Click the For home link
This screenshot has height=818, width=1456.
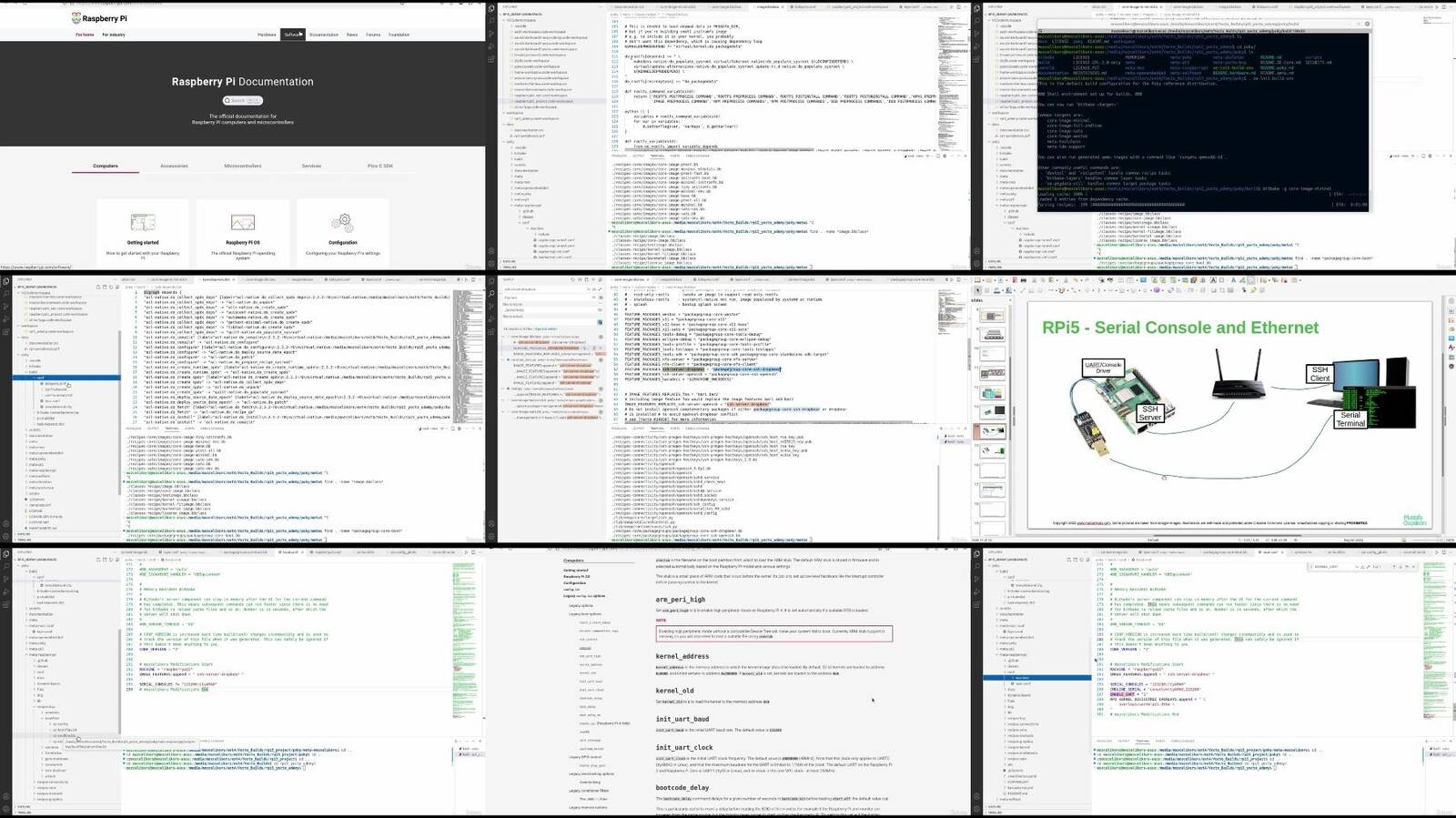coord(85,35)
